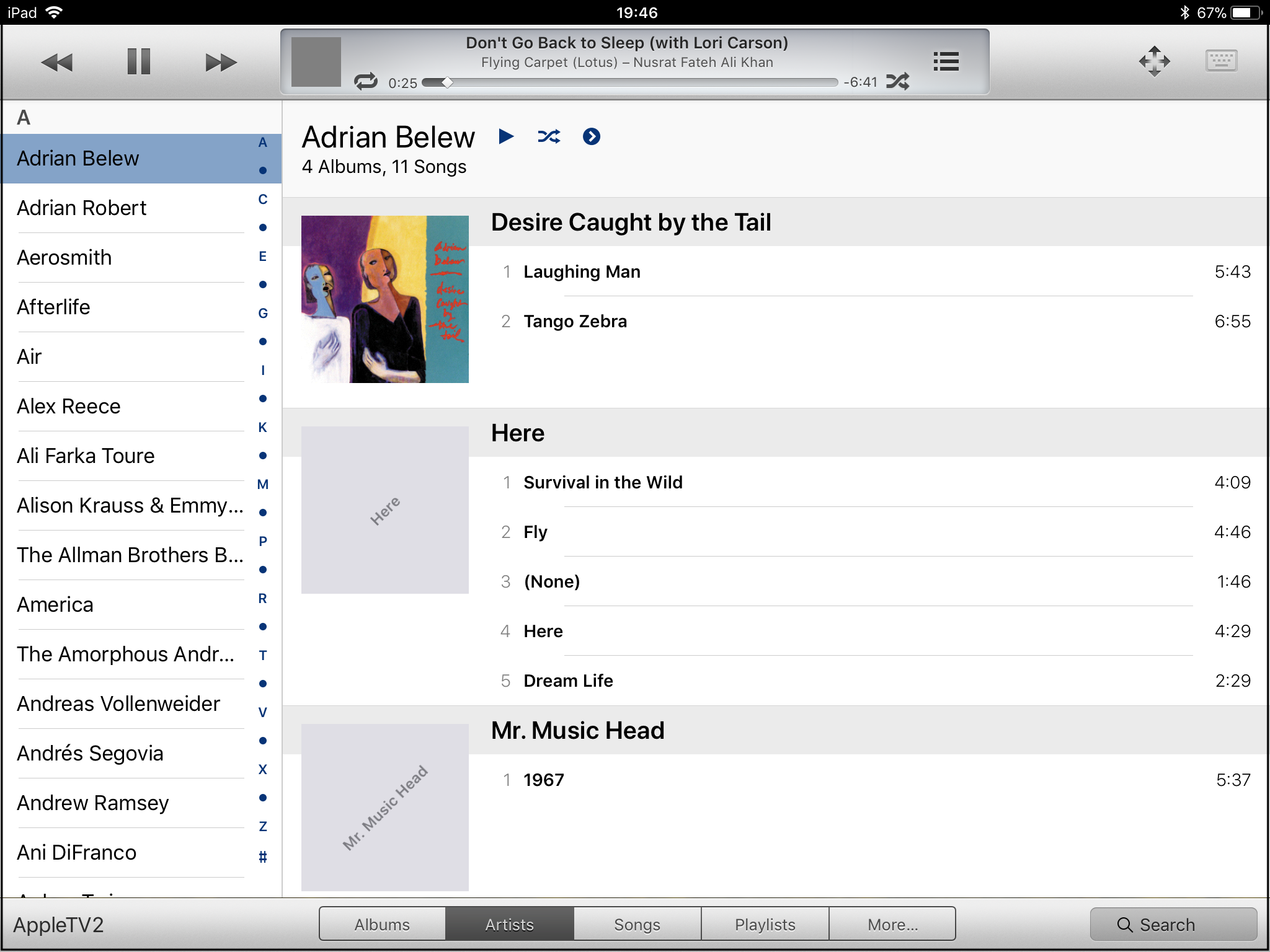This screenshot has height=952, width=1270.
Task: Open Adrian Belew's circled arrow options
Action: point(592,136)
